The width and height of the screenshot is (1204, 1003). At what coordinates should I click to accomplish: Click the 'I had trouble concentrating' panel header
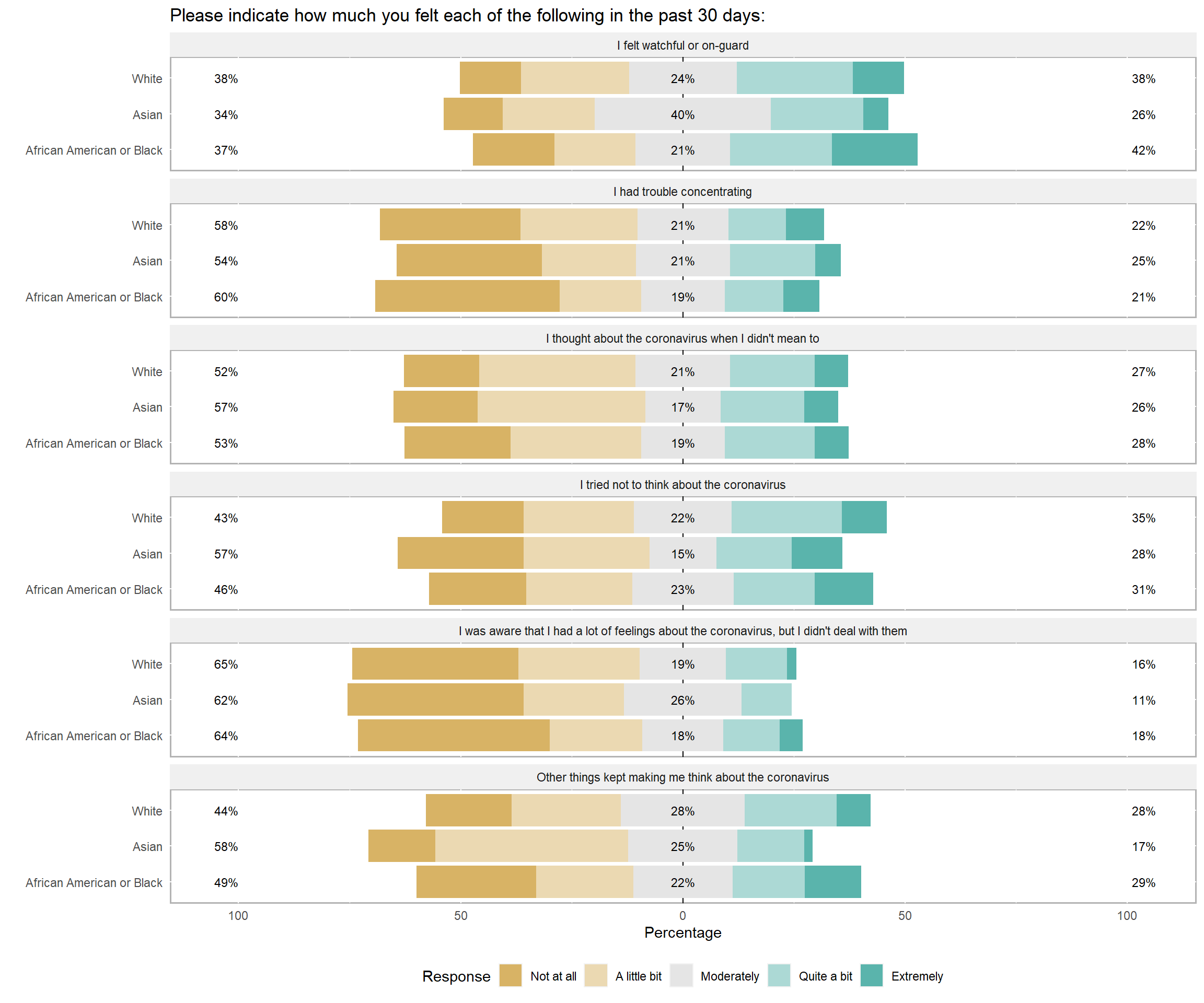click(x=682, y=191)
